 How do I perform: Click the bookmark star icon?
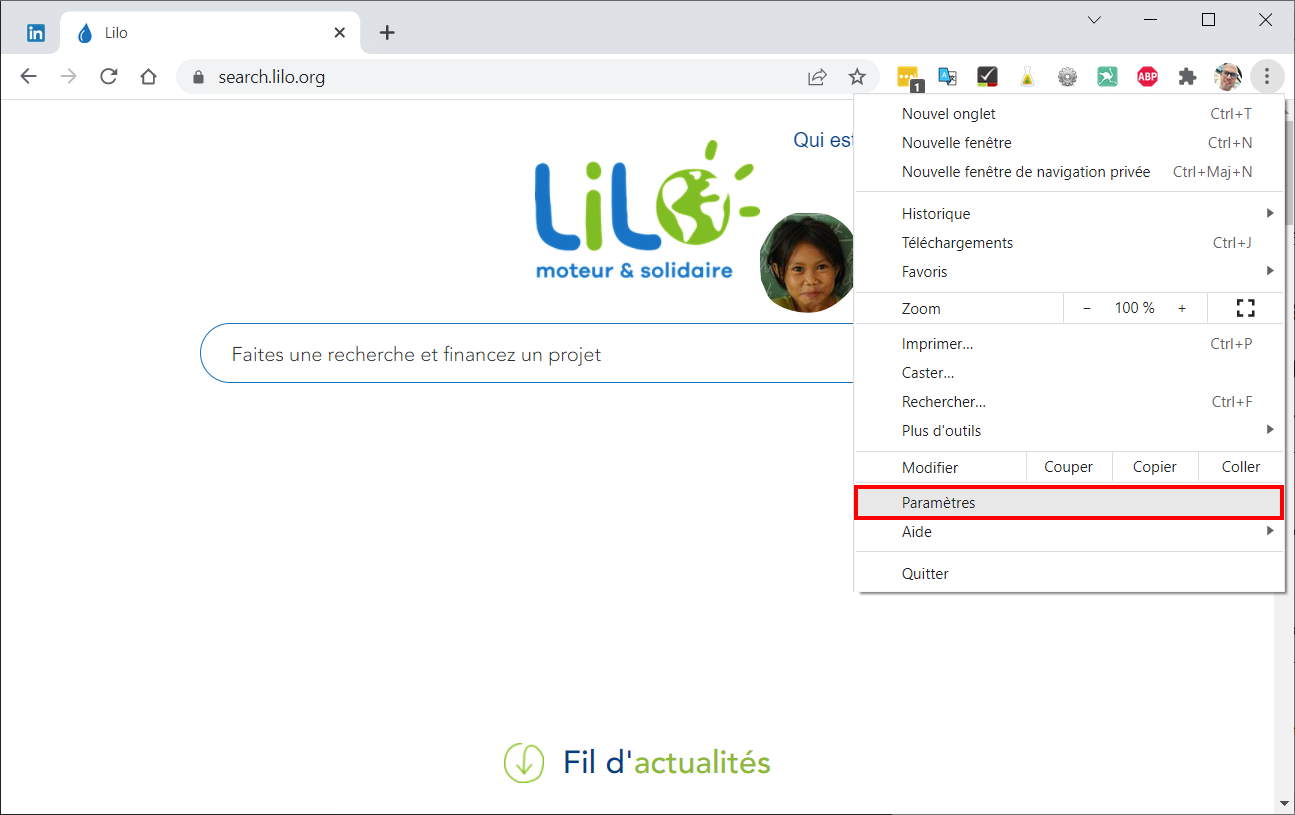[857, 77]
